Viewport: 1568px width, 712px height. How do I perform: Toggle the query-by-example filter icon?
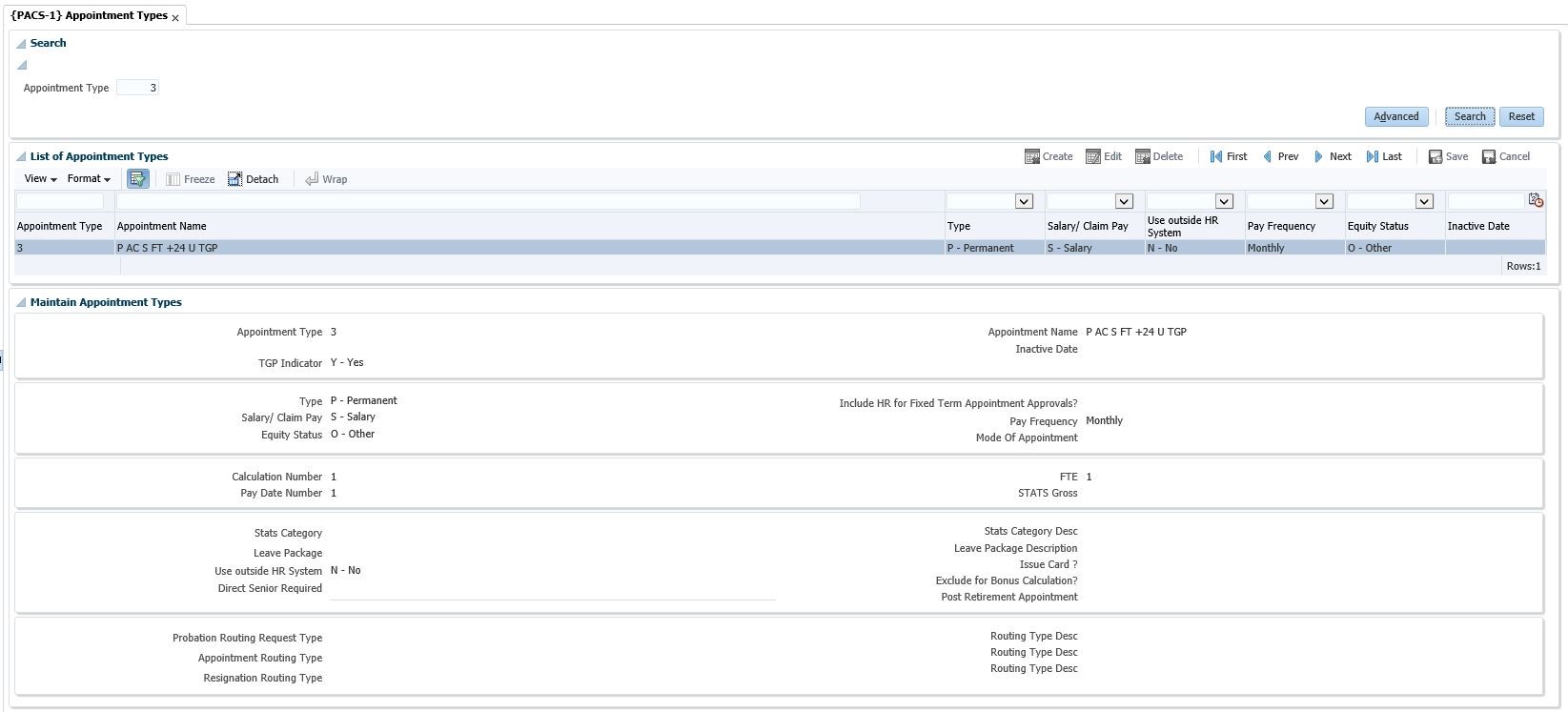(138, 179)
